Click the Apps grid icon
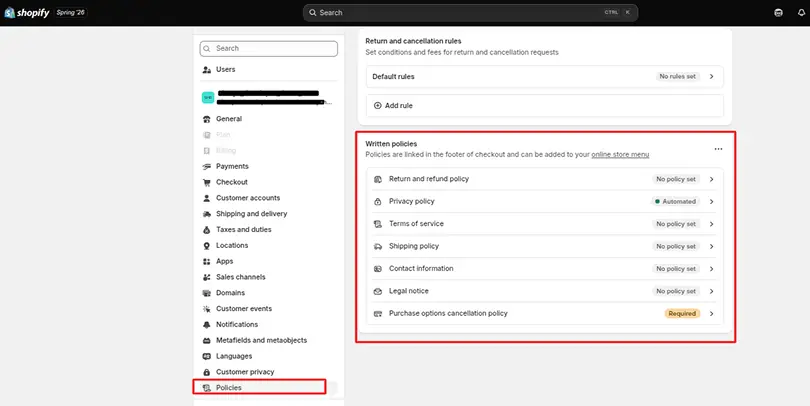 coord(207,261)
